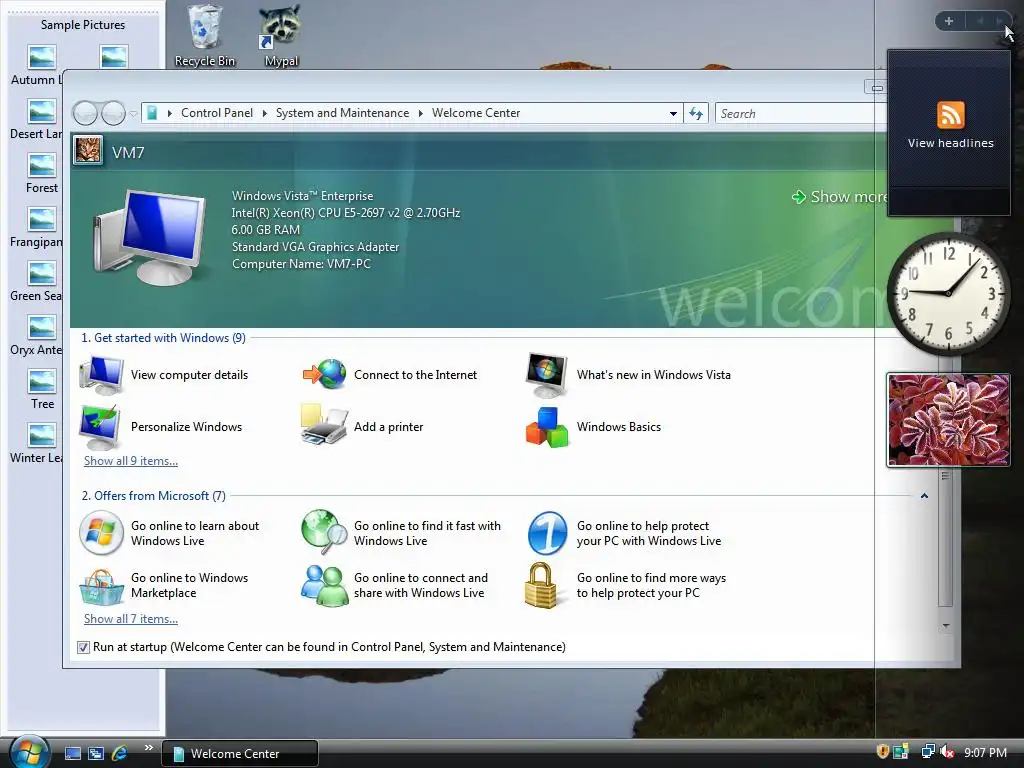Select the Personalize Windows icon
The width and height of the screenshot is (1024, 768).
(99, 427)
